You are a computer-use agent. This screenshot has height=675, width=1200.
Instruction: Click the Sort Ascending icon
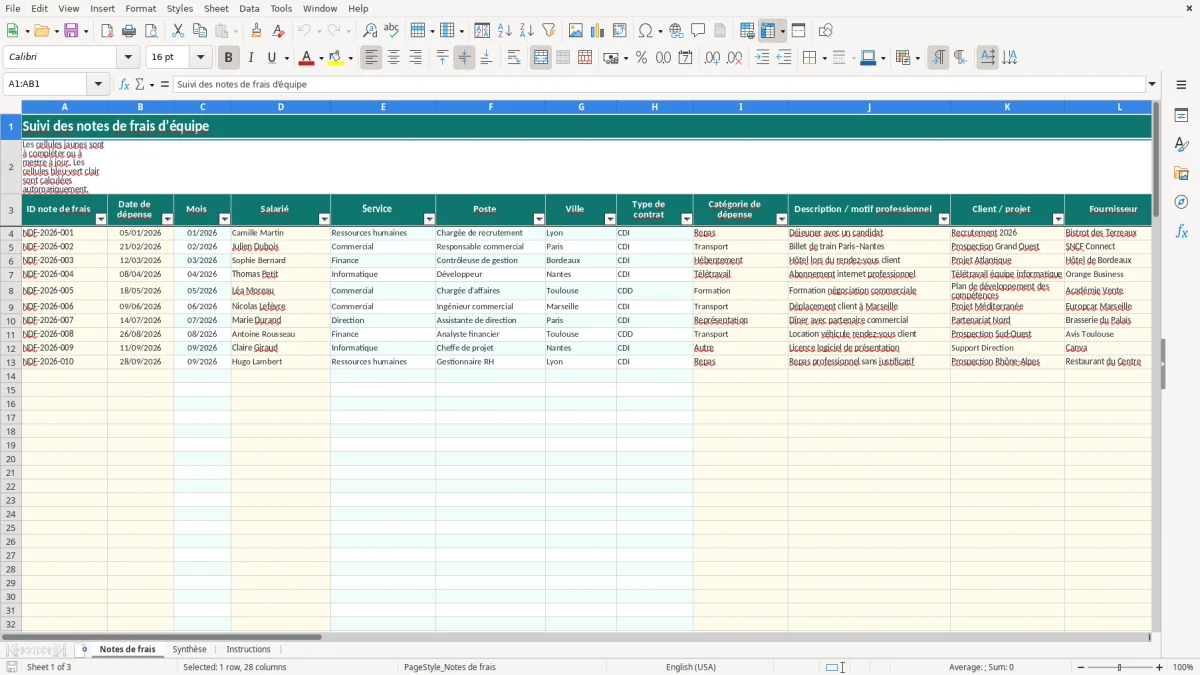[504, 31]
